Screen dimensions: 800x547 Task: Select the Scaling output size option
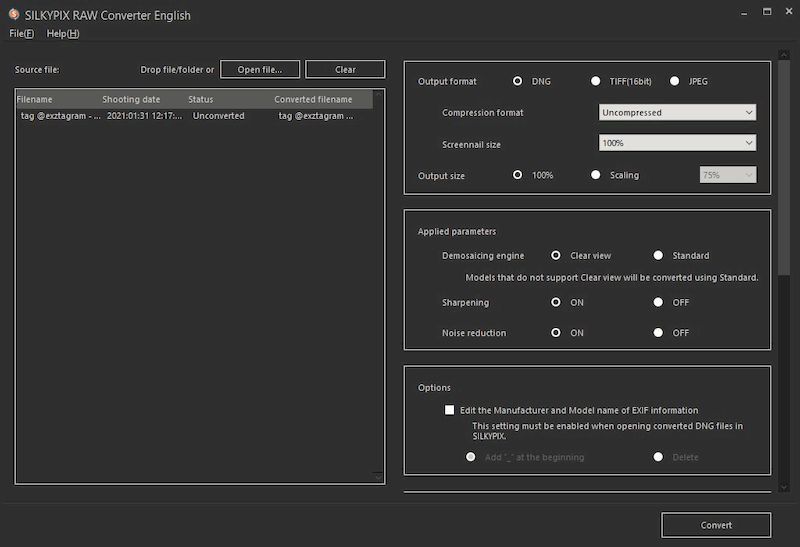tap(596, 175)
